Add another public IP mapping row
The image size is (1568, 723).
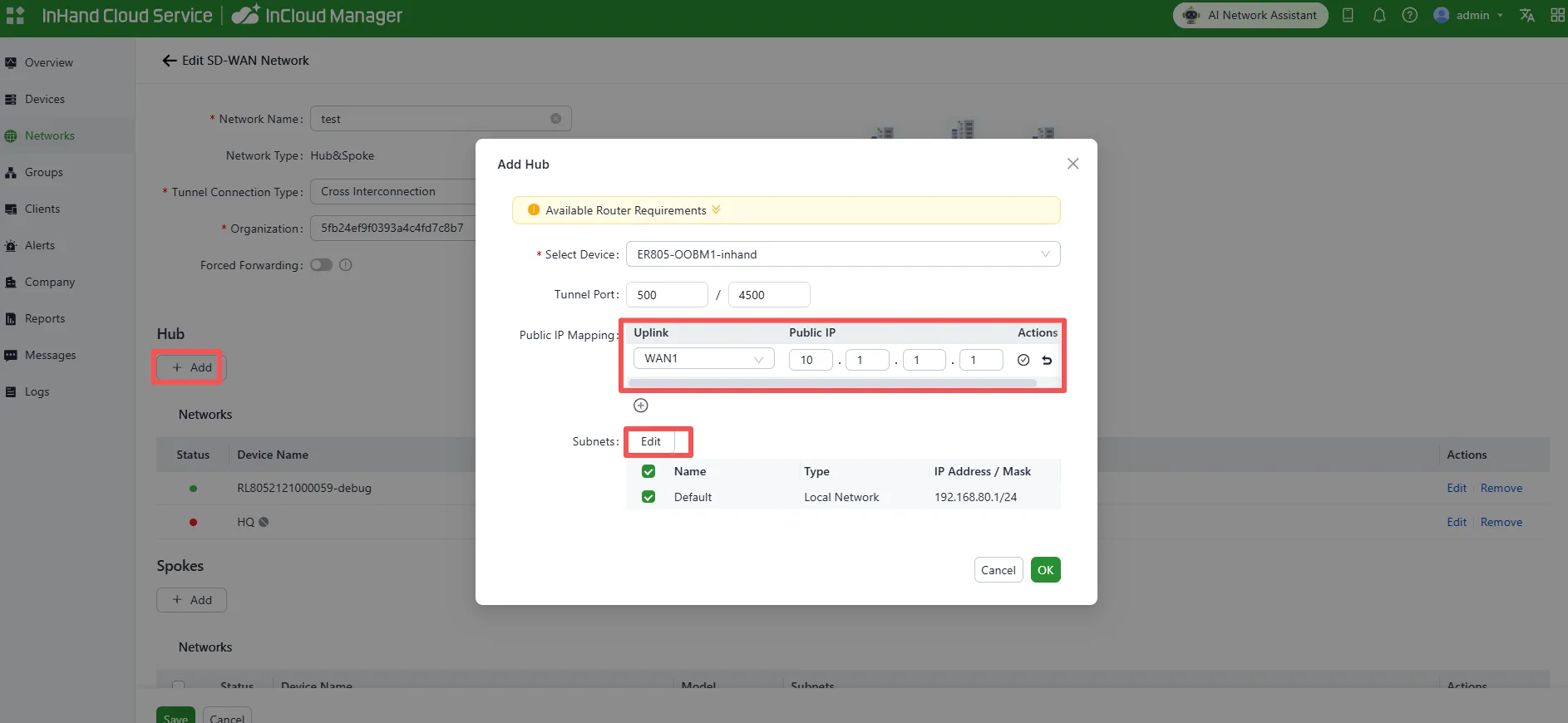tap(640, 406)
